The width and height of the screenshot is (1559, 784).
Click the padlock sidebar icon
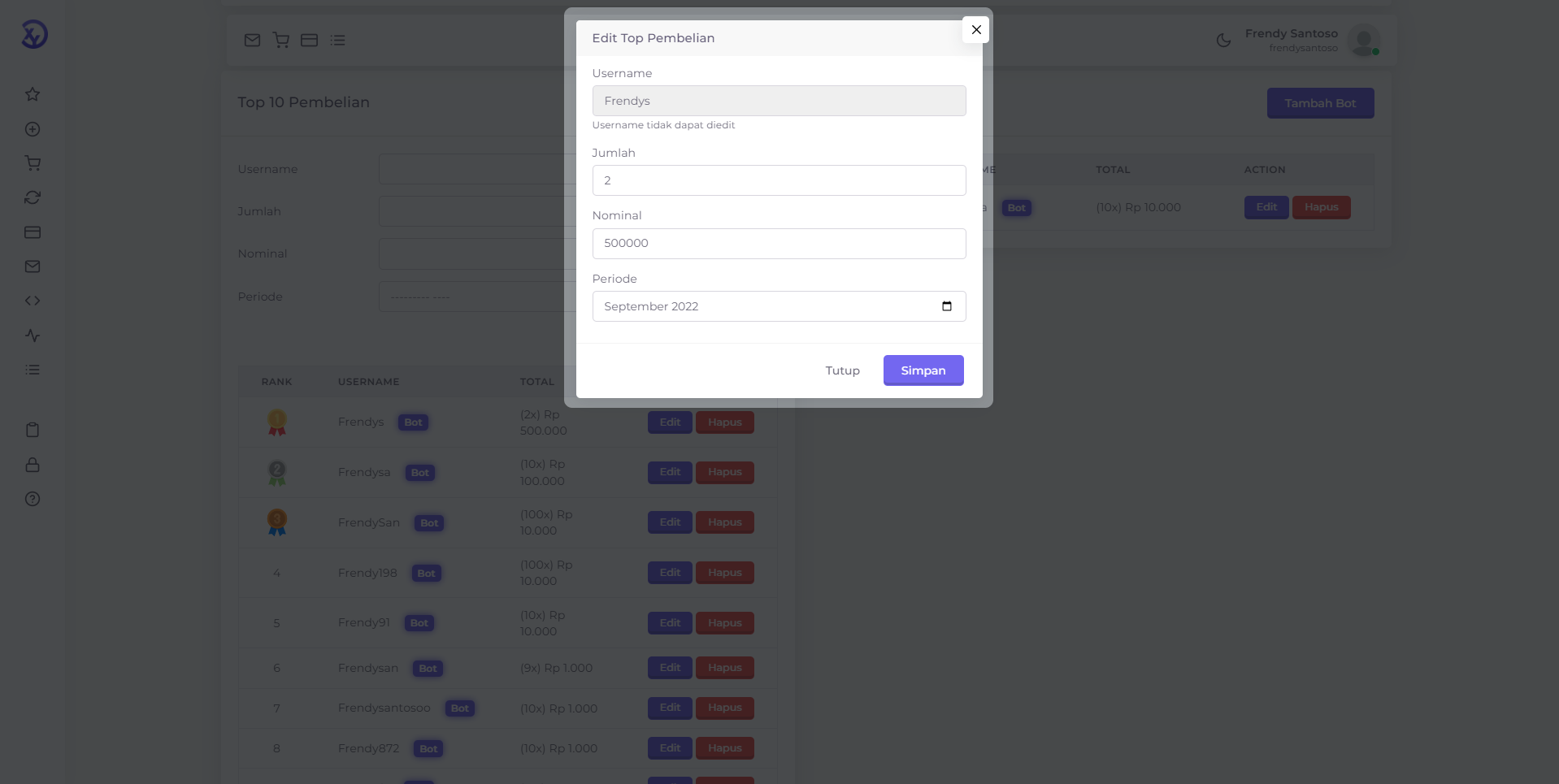pos(33,465)
